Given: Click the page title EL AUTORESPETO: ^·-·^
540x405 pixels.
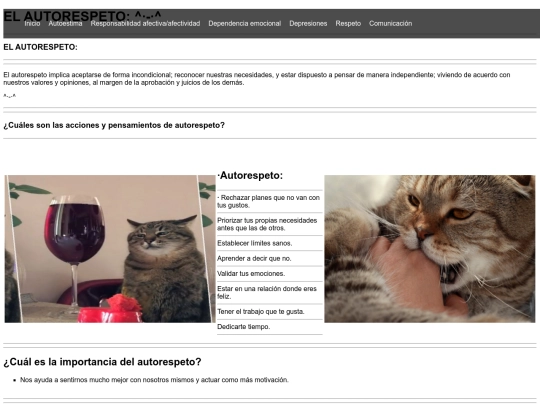Looking at the screenshot, I should coord(82,16).
